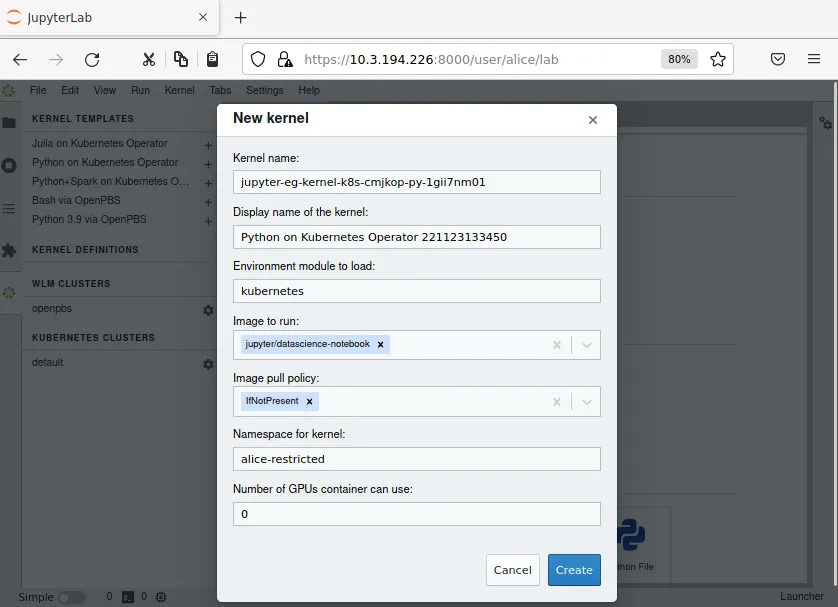Open settings gear for openpbs cluster
The image size is (838, 607).
(x=208, y=310)
